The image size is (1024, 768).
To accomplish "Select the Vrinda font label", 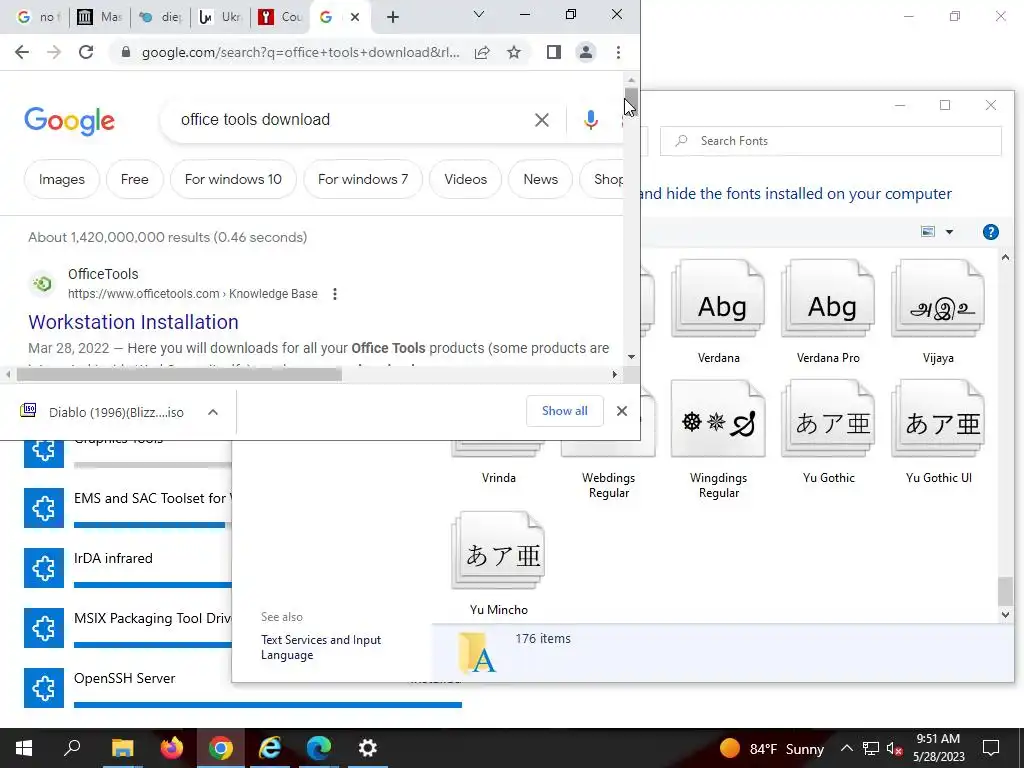I will point(498,478).
